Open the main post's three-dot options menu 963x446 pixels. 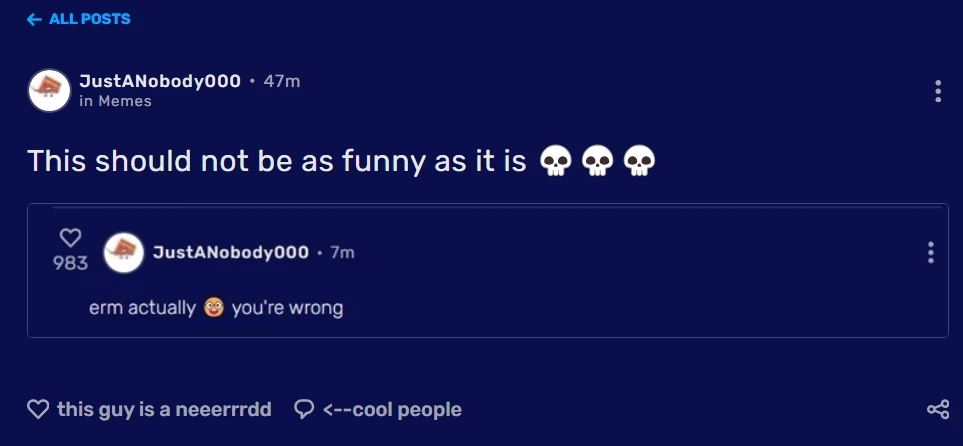tap(937, 91)
